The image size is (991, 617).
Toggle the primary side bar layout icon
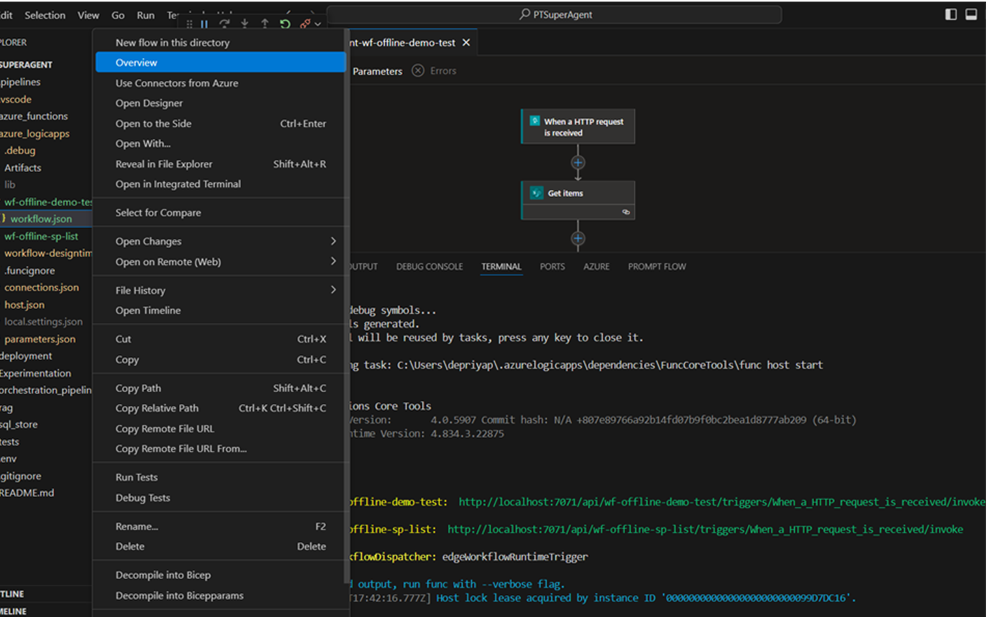tap(951, 14)
